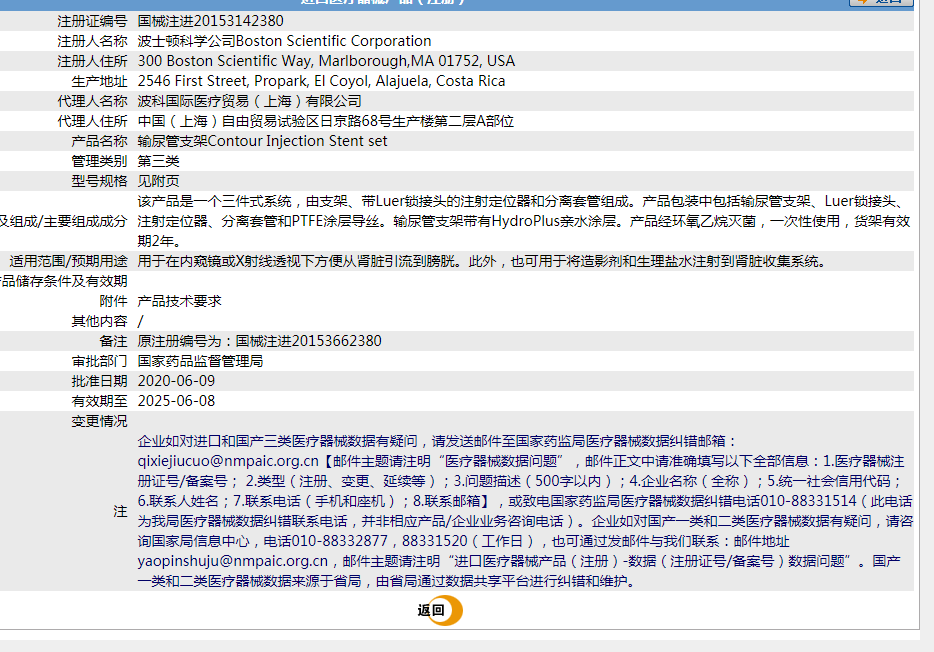The width and height of the screenshot is (934, 652).
Task: Select address 300 Boston Scientific Way, Marlborough
Action: coord(326,61)
